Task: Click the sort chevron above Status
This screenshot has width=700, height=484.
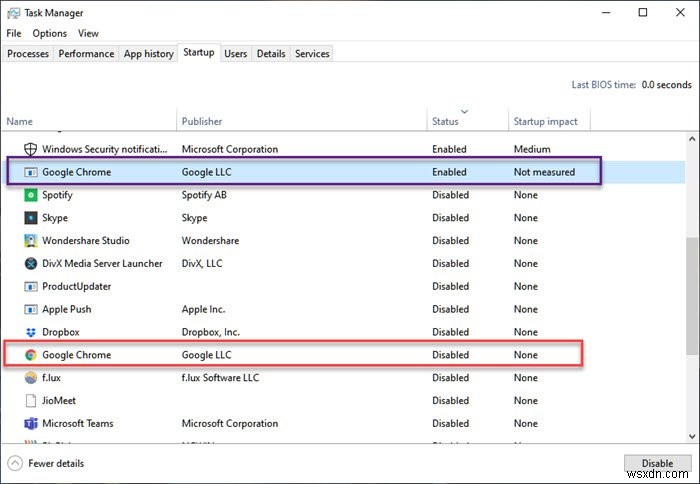Action: [x=464, y=112]
